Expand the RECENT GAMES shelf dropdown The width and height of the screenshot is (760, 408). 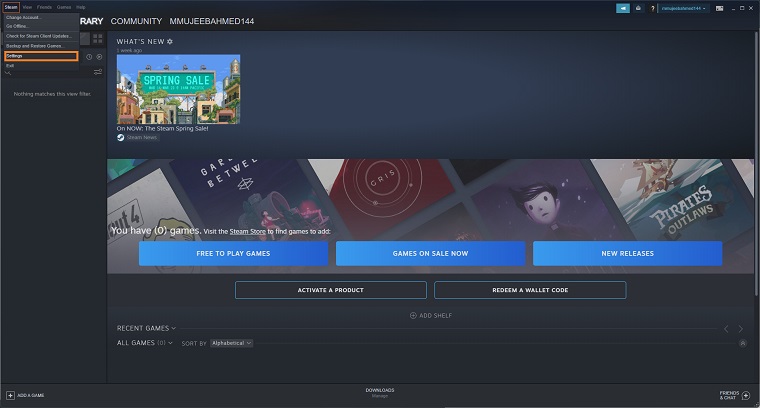(x=146, y=328)
